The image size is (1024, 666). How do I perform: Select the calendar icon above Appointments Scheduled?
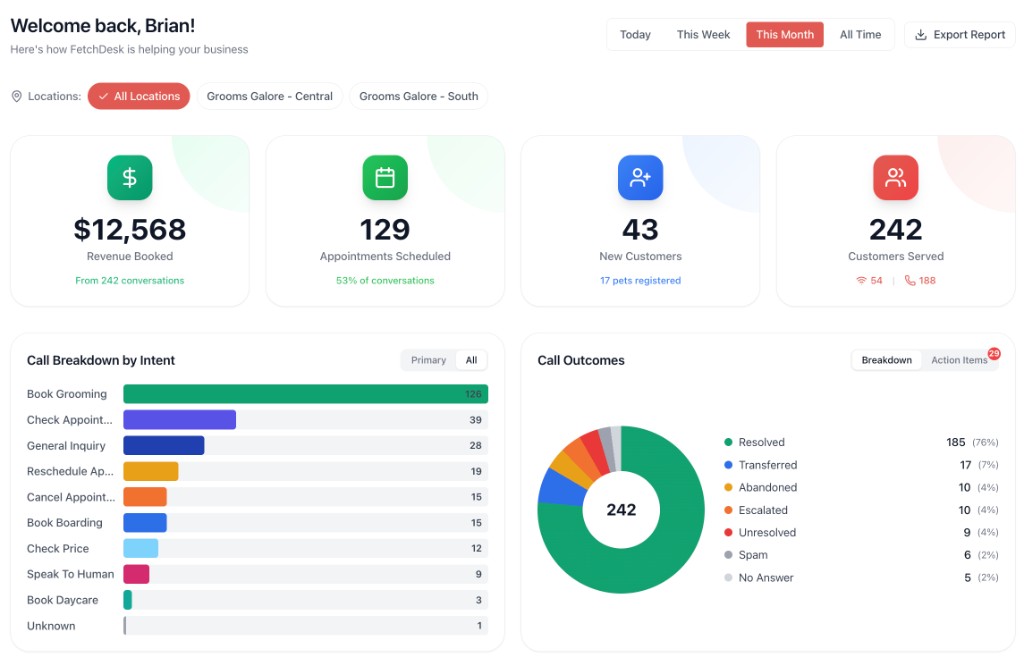pos(384,177)
